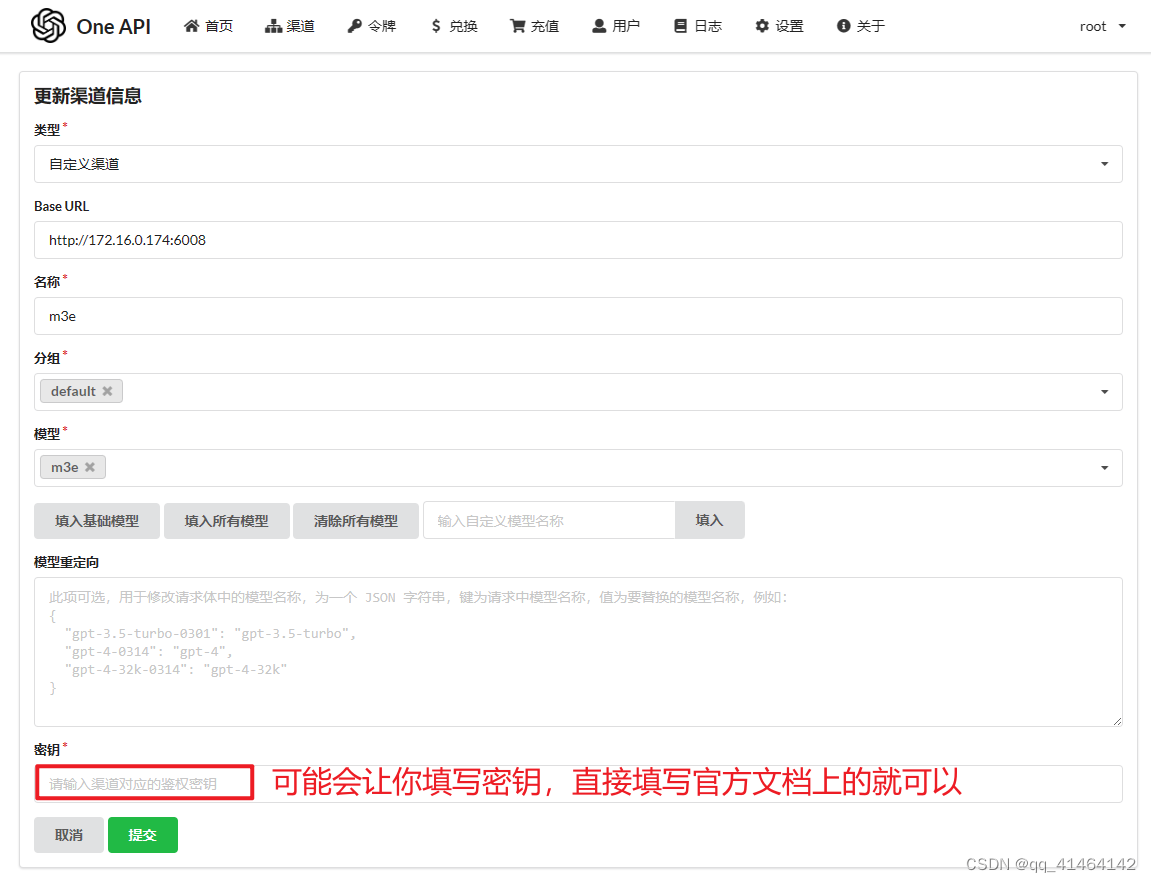Click the green 提交 submit button
The width and height of the screenshot is (1151, 882).
[x=142, y=834]
